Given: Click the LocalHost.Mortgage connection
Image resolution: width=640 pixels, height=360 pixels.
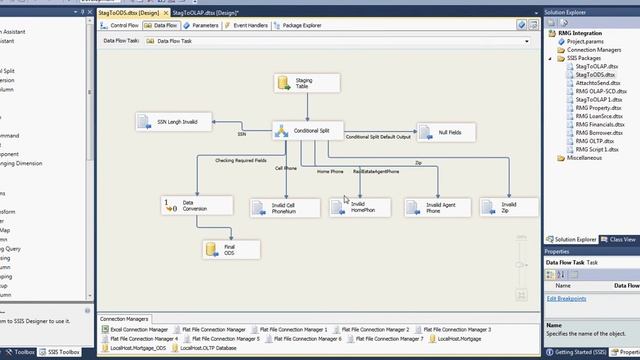Looking at the screenshot, I should pos(455,338).
